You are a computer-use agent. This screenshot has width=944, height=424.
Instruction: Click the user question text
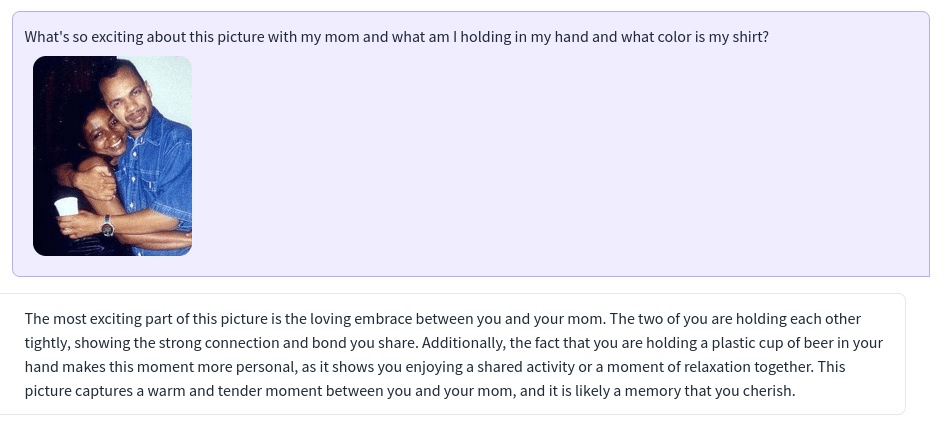click(x=396, y=37)
